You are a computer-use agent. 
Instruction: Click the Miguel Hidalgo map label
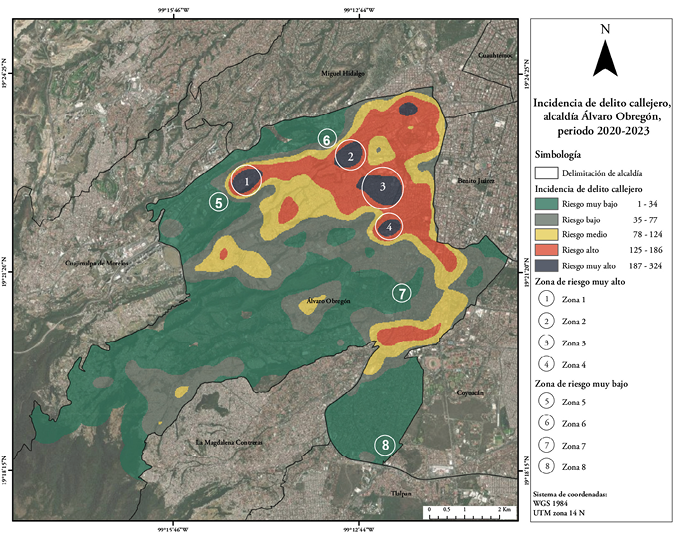(x=343, y=73)
